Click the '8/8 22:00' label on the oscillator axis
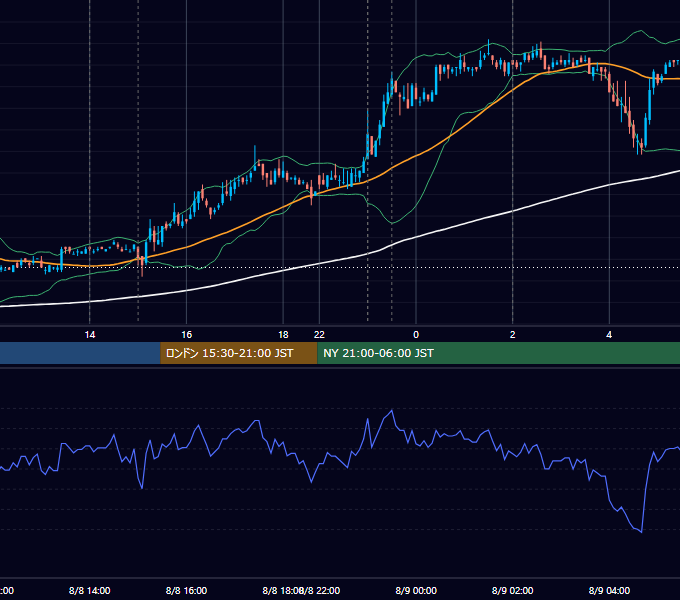Screen dimensions: 680x600 coord(322,590)
